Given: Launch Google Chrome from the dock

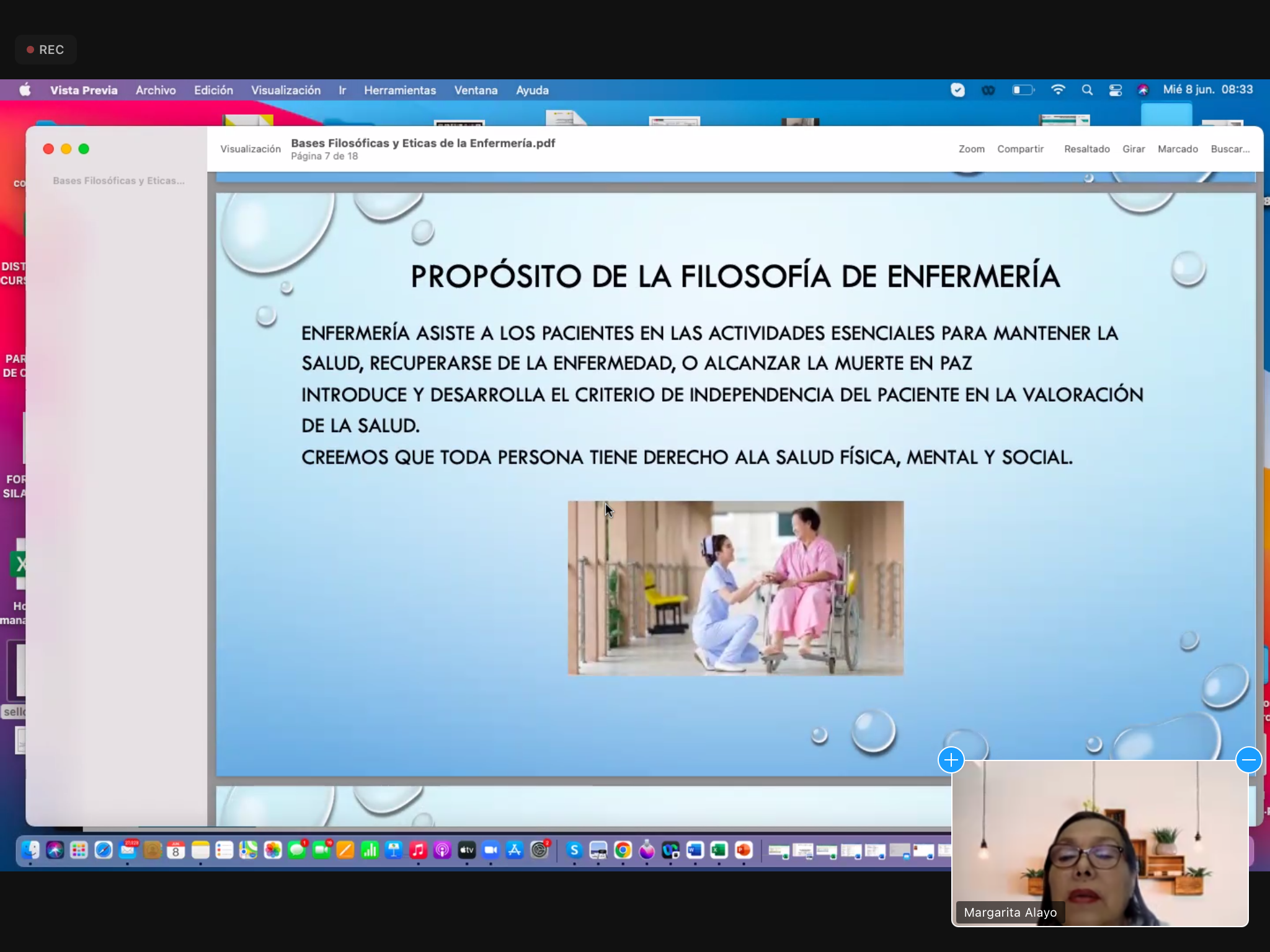Looking at the screenshot, I should (623, 850).
